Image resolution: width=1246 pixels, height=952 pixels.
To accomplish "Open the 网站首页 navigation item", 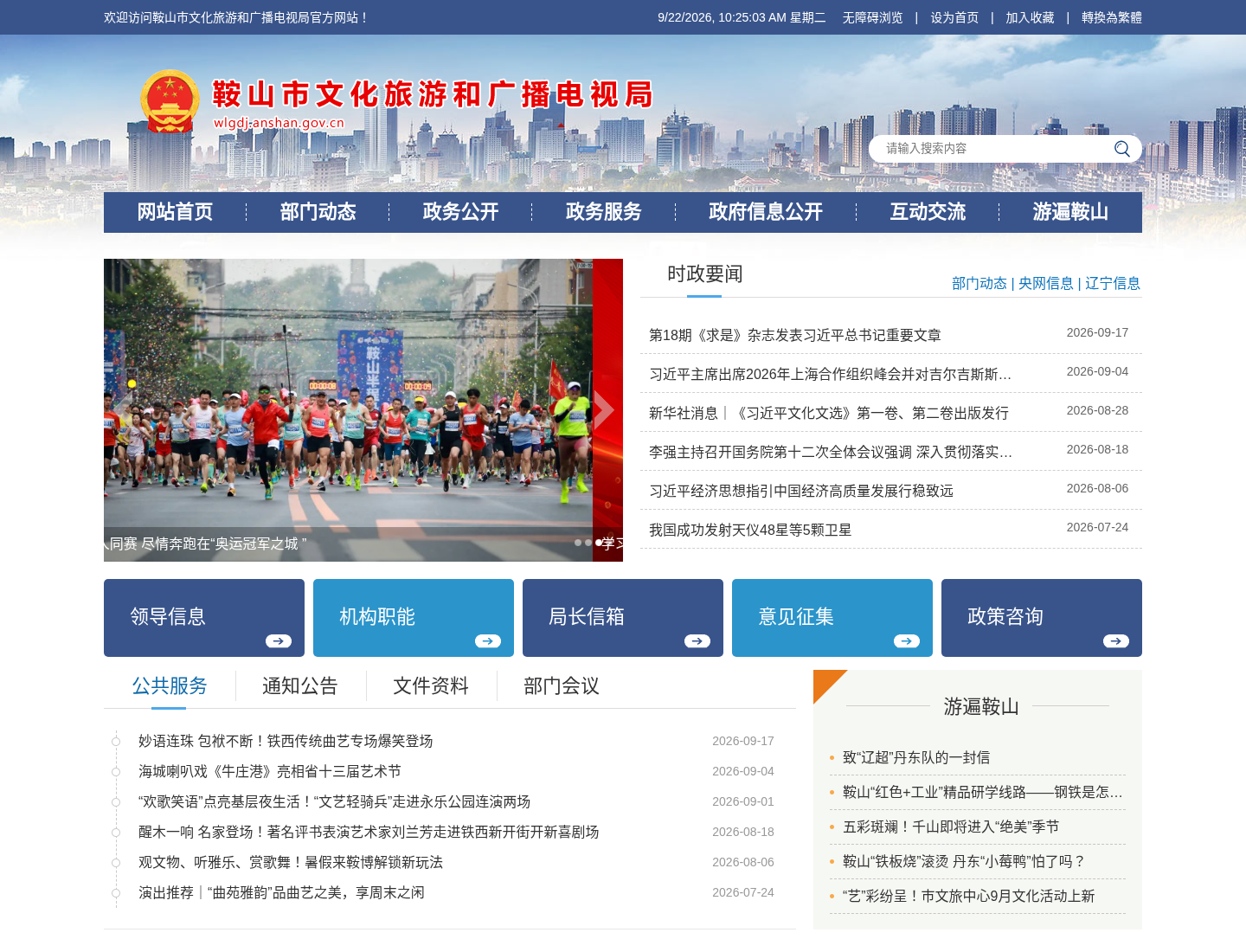I will pos(175,212).
